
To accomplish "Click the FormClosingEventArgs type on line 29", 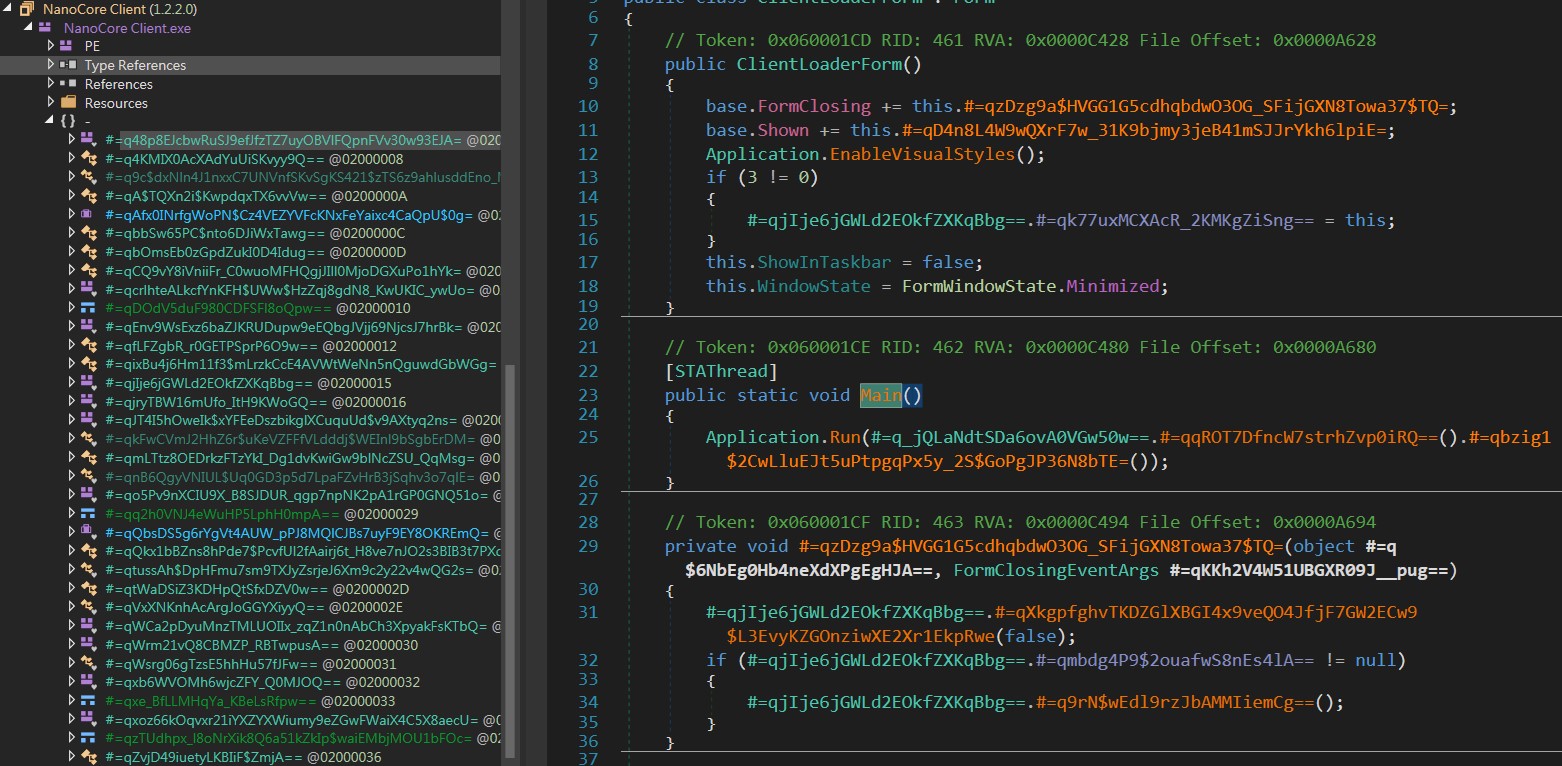I will tap(1054, 571).
